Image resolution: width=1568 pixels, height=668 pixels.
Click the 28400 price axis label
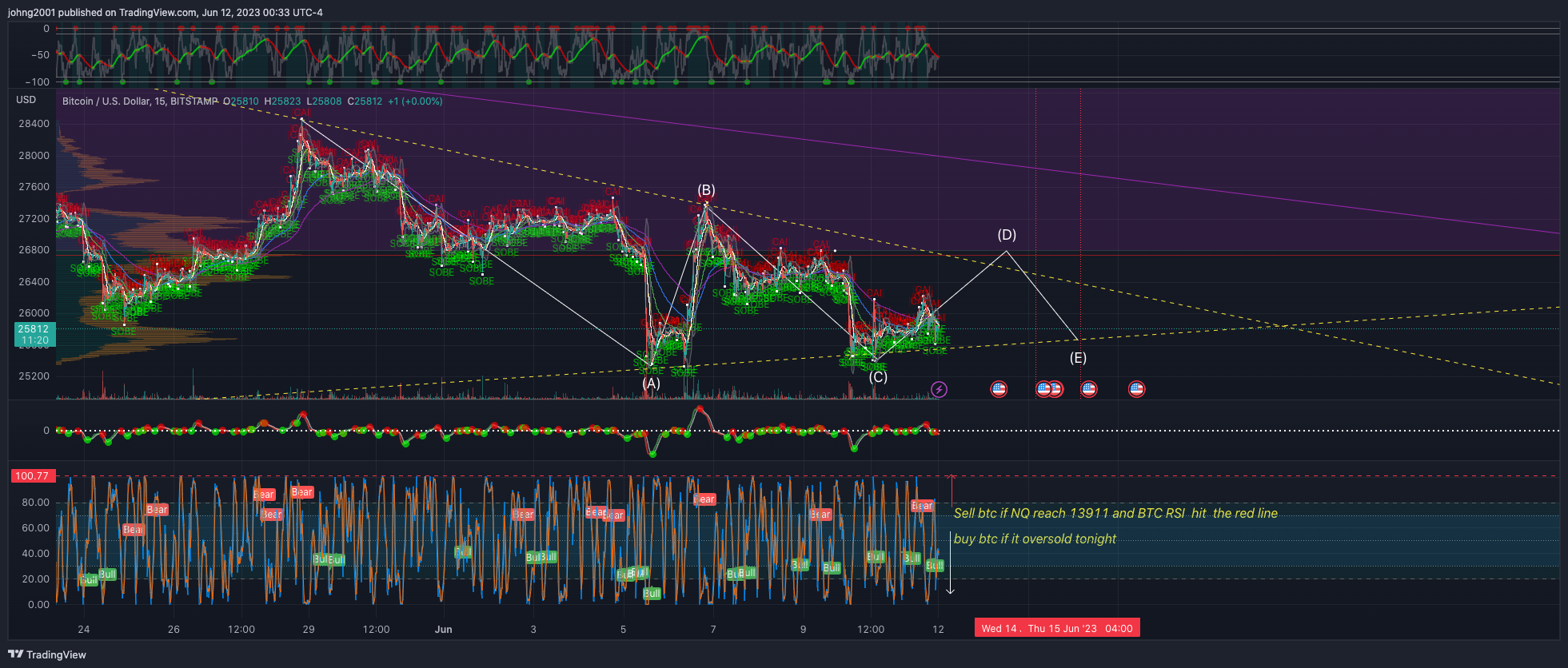[34, 124]
